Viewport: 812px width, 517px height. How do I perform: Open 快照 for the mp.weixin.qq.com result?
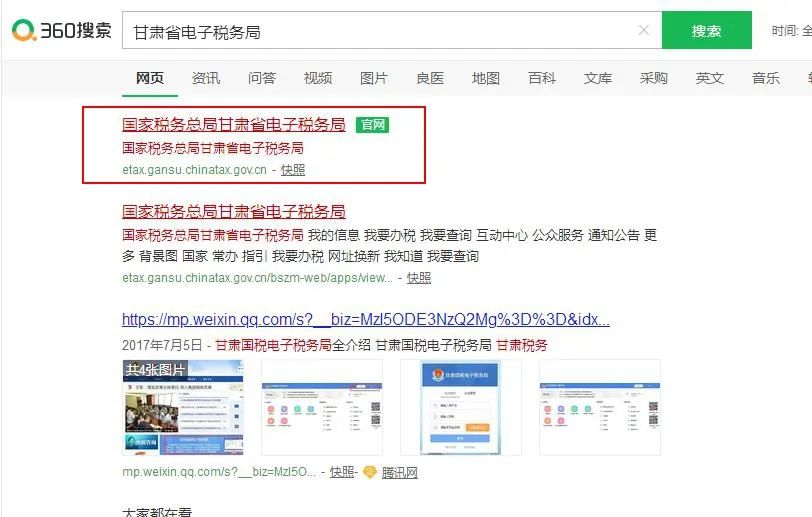[x=342, y=472]
